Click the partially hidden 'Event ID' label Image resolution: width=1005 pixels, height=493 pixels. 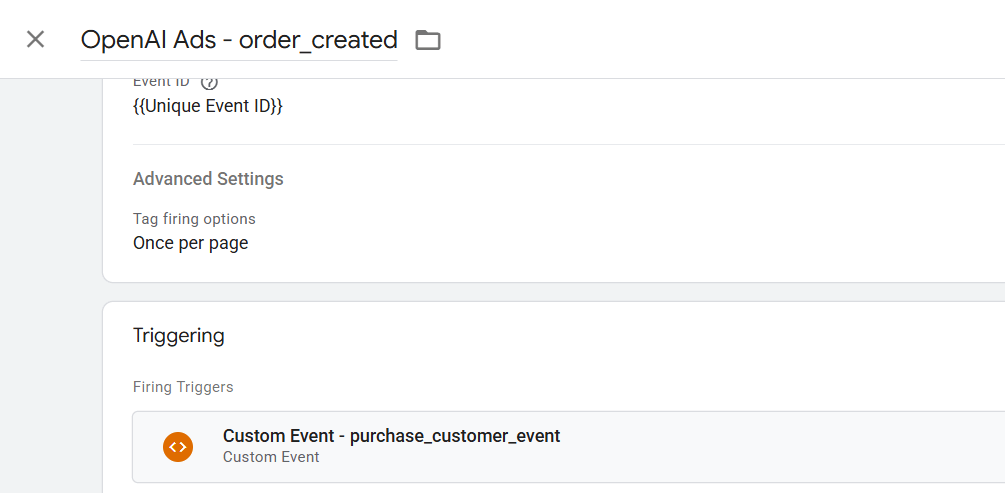coord(162,82)
